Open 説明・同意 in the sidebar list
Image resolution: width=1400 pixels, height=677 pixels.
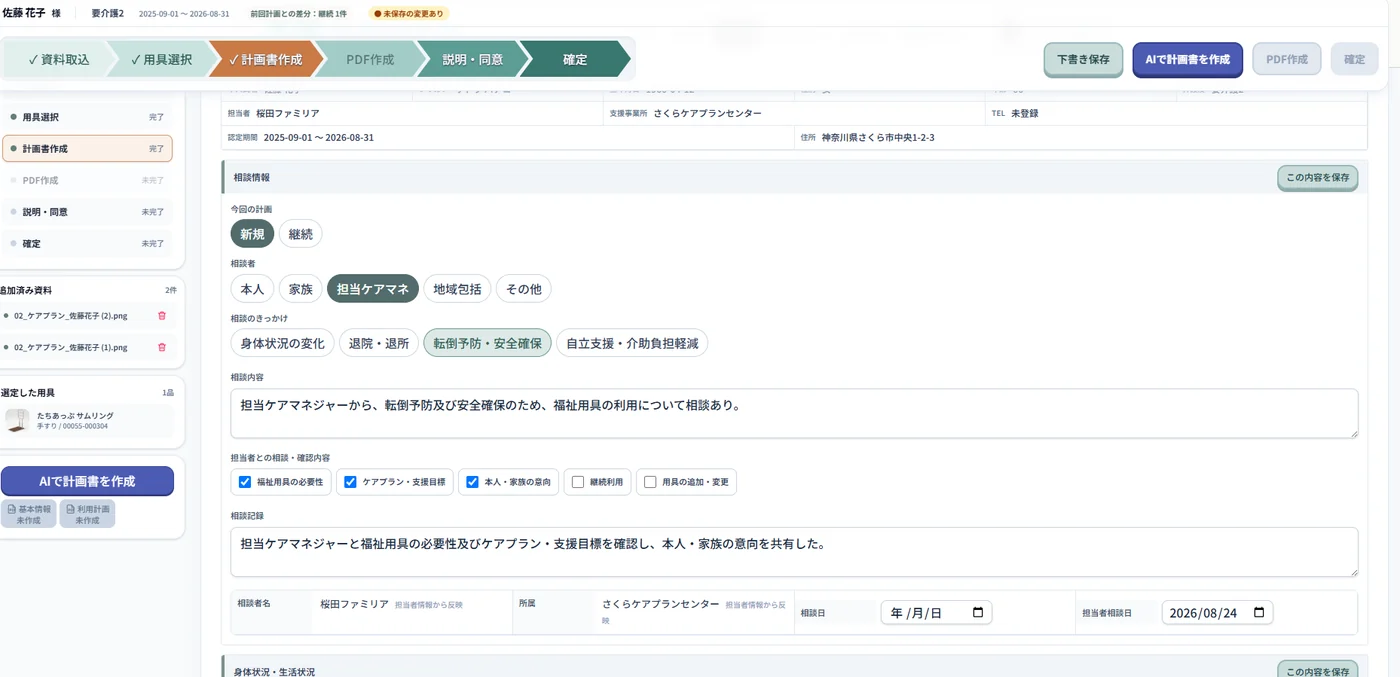click(x=87, y=212)
